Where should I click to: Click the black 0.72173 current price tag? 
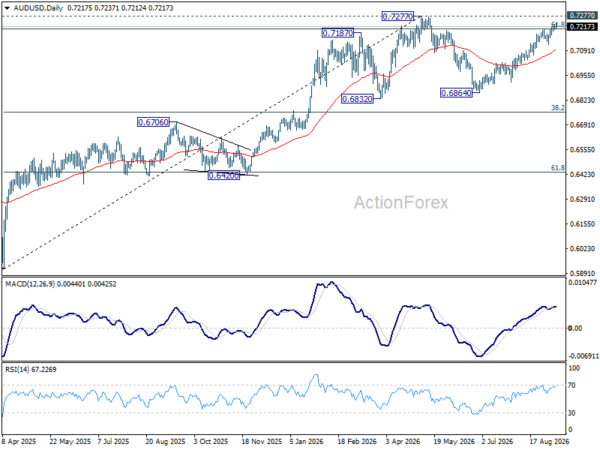coord(582,27)
